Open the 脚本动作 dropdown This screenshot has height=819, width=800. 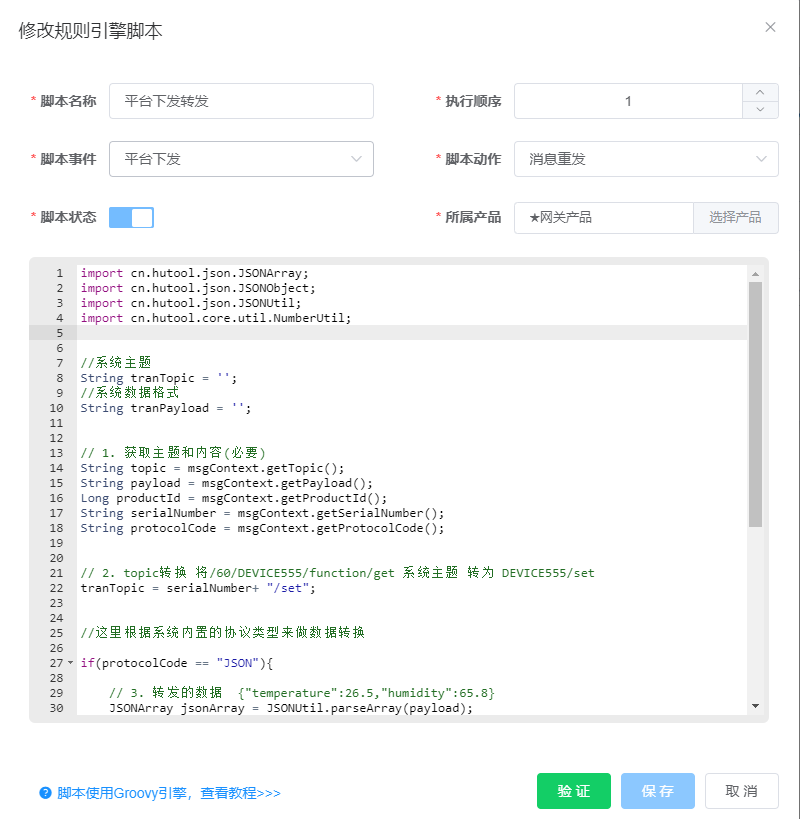pyautogui.click(x=646, y=159)
